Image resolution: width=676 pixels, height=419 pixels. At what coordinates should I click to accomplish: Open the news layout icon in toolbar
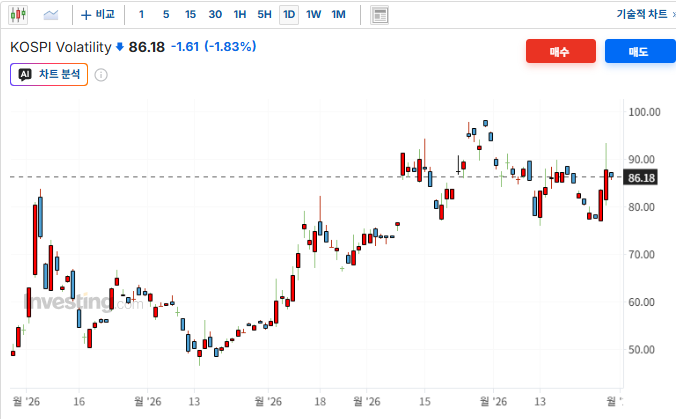point(379,16)
